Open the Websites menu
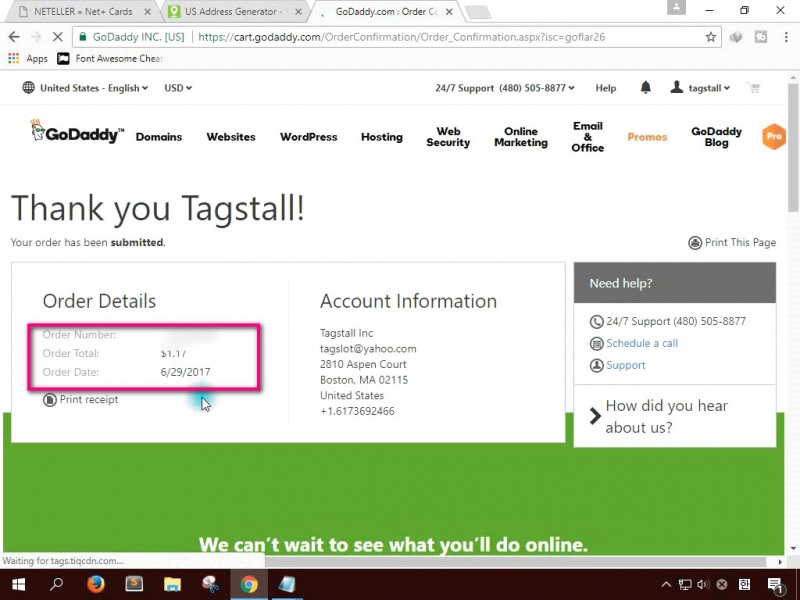The width and height of the screenshot is (800, 600). (231, 137)
